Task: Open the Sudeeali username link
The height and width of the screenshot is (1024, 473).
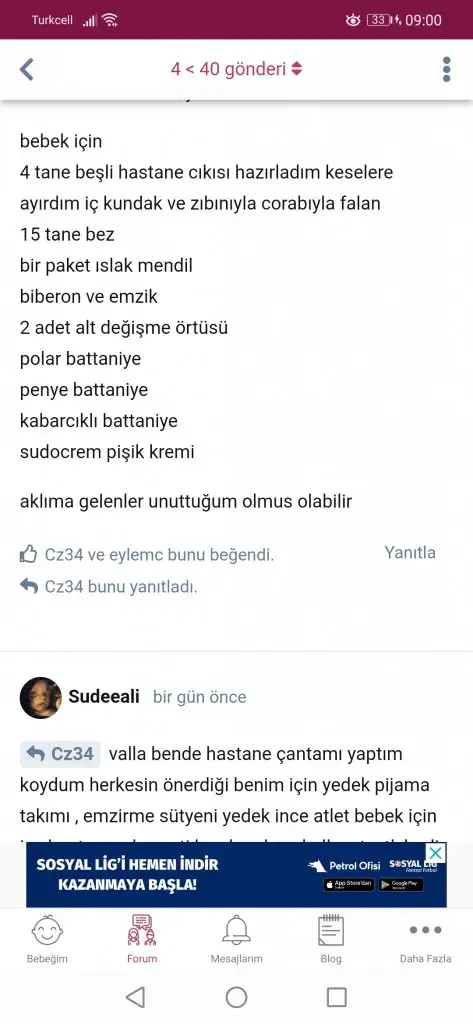Action: click(x=104, y=697)
